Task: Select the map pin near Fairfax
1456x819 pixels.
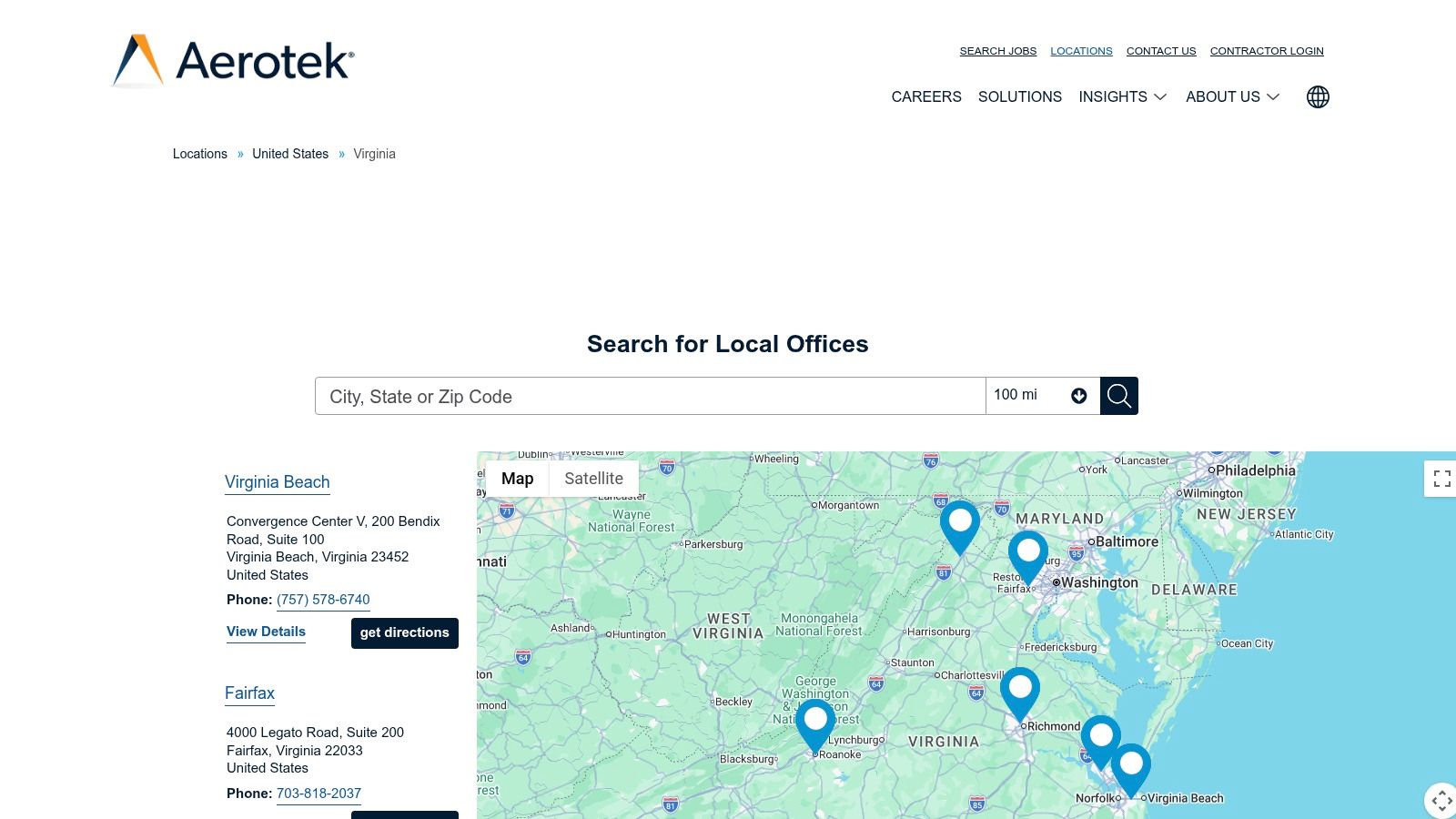Action: click(x=1028, y=558)
